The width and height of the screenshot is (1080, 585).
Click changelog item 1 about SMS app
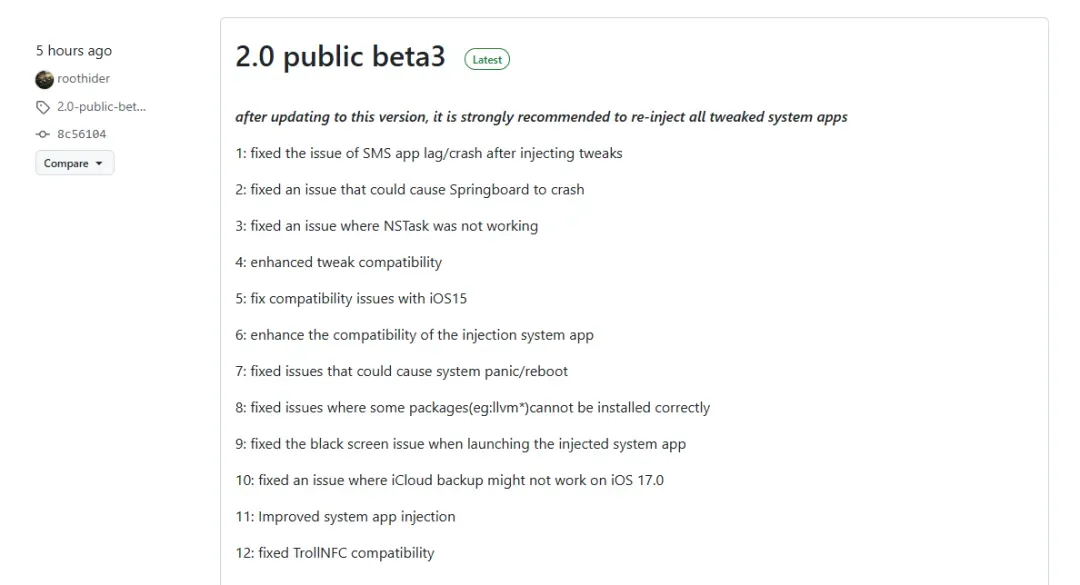point(429,153)
